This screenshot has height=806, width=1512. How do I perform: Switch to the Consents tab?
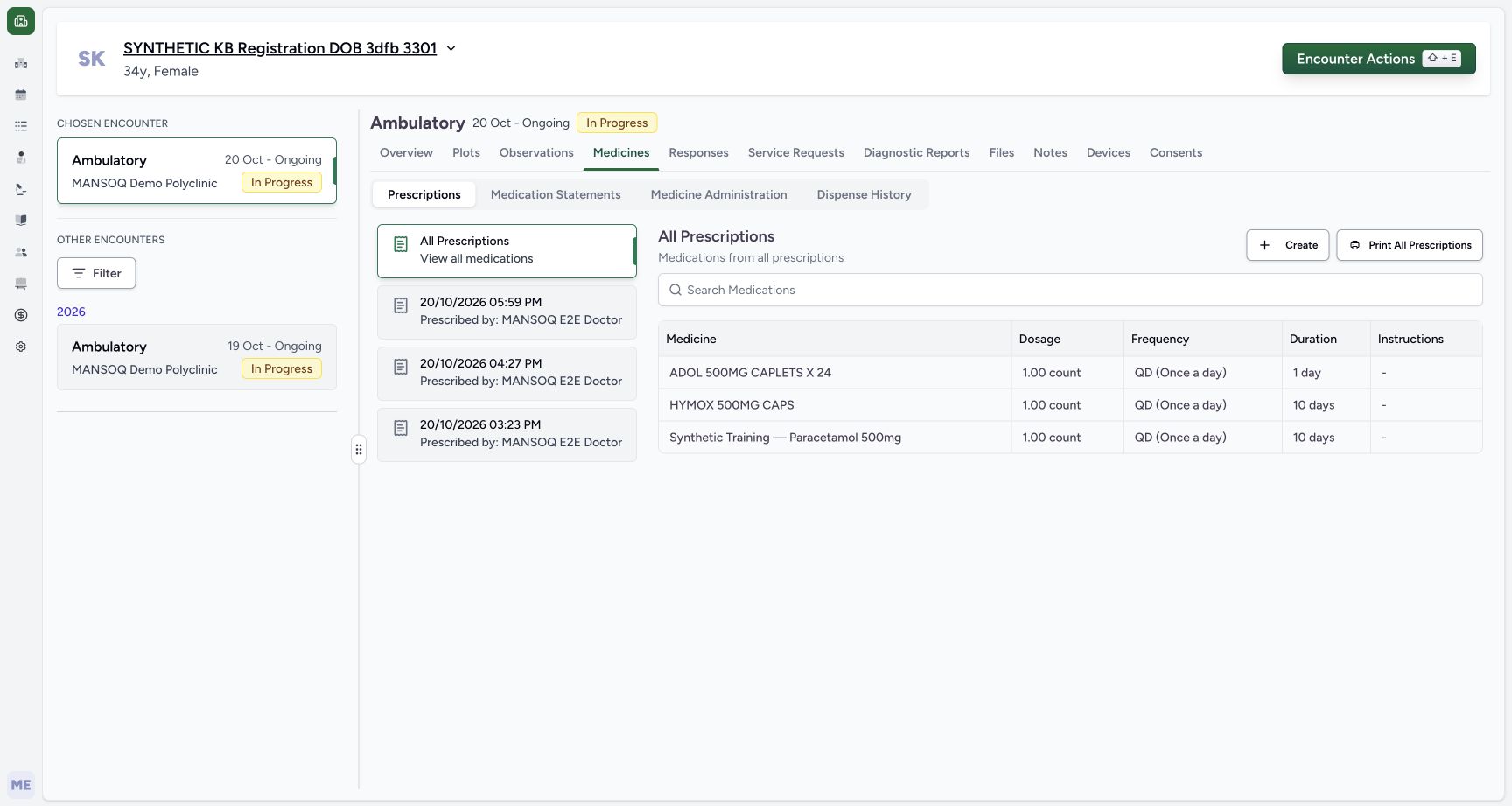pos(1176,152)
